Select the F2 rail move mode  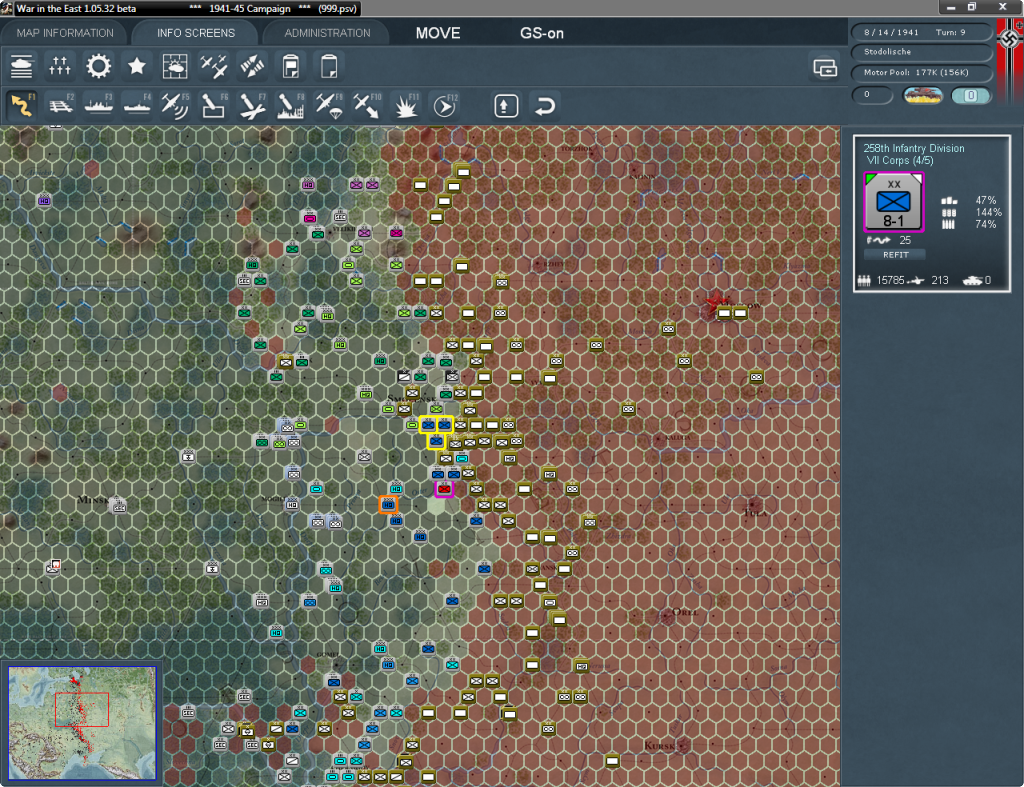[61, 105]
